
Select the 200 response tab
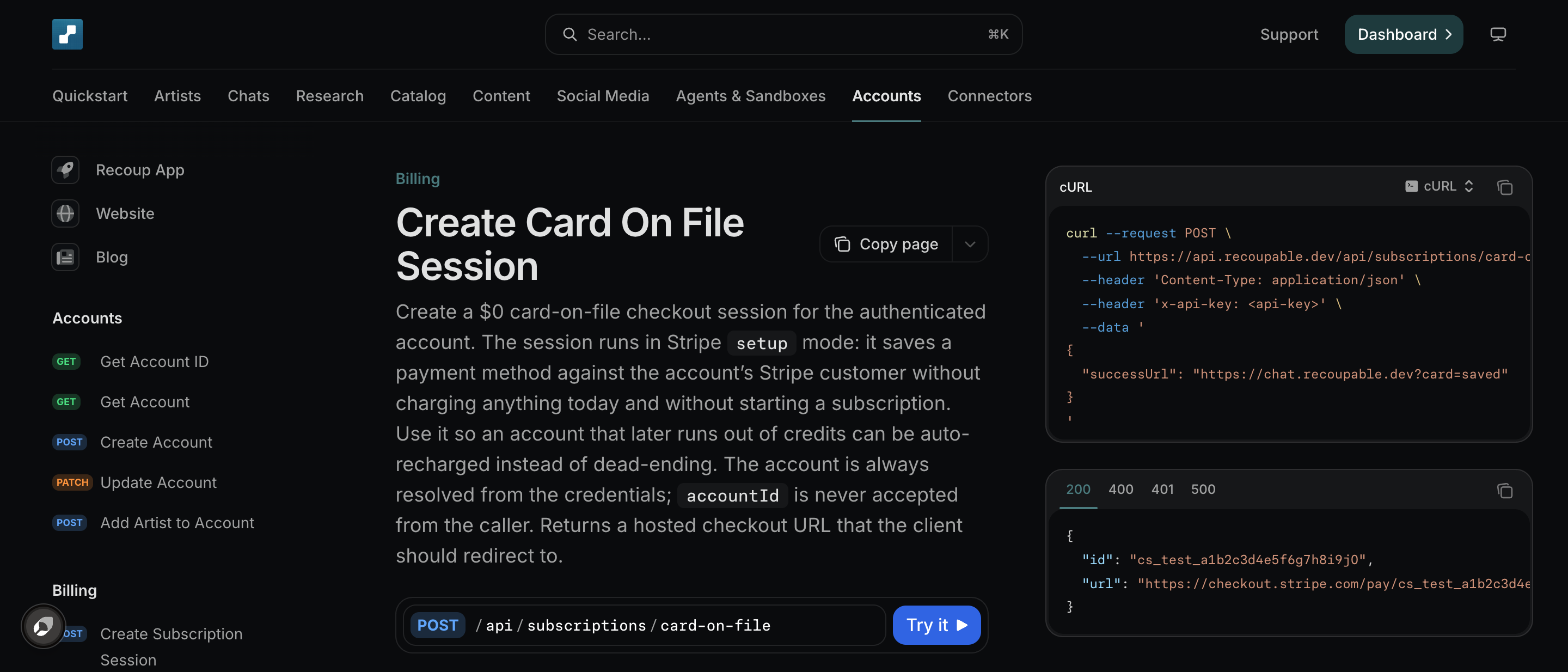1078,490
